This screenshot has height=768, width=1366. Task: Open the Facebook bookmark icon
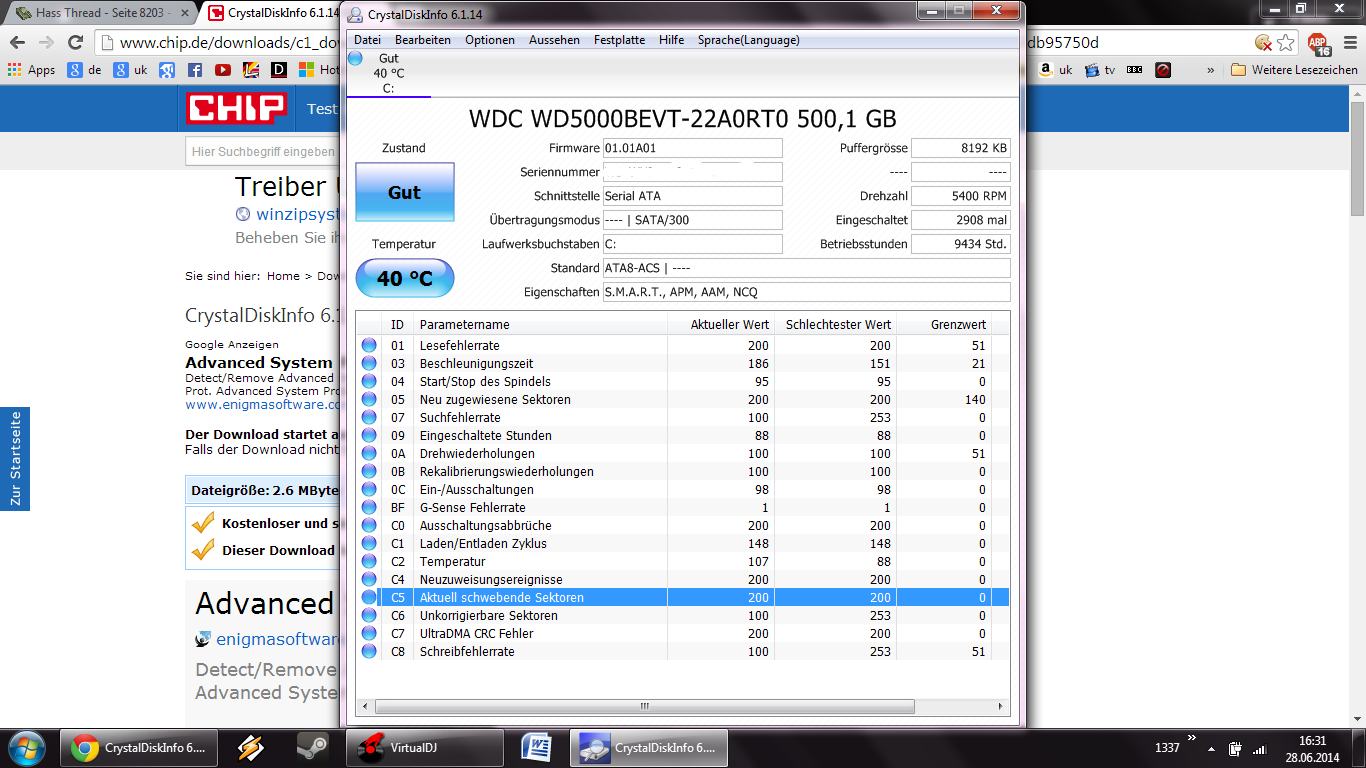[x=195, y=70]
